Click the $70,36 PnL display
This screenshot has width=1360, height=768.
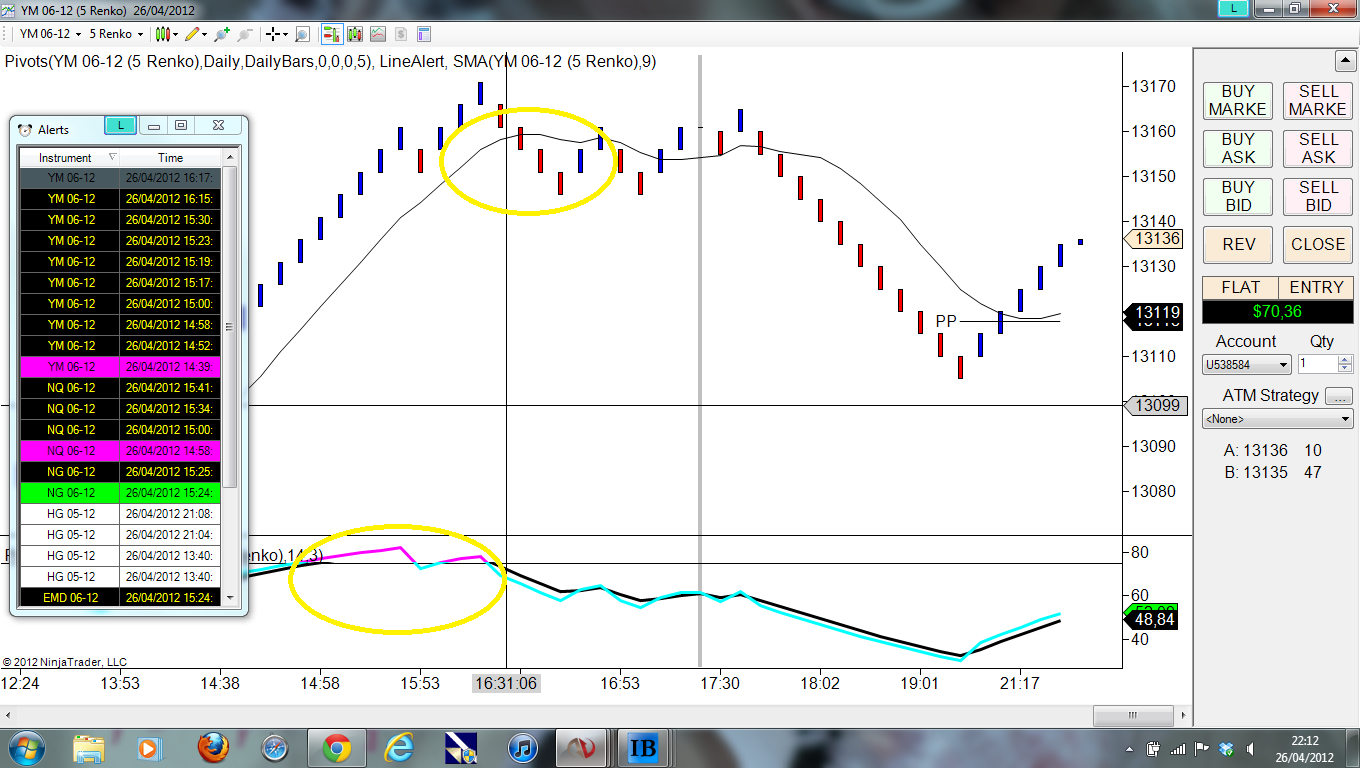pyautogui.click(x=1278, y=311)
